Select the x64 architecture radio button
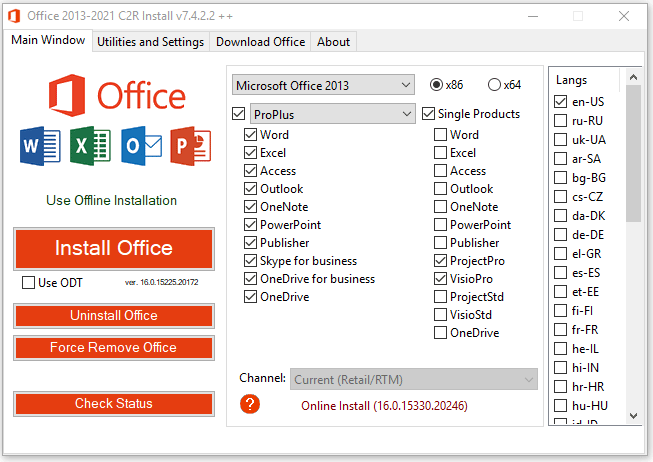 click(x=494, y=85)
